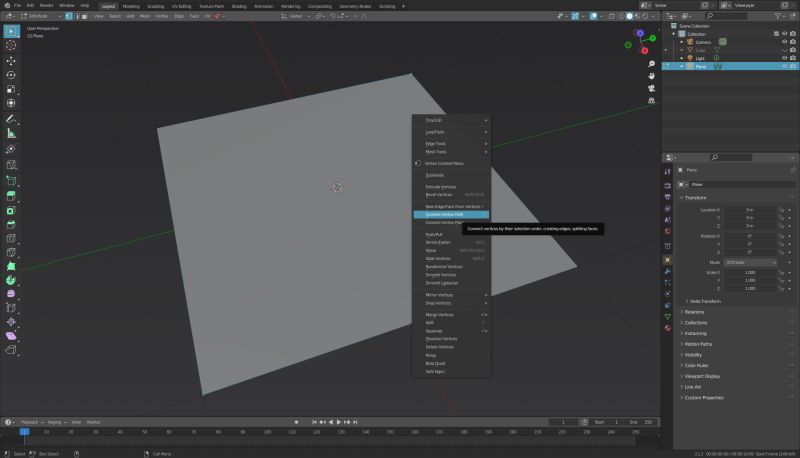Enable vertex select mode

[69, 16]
